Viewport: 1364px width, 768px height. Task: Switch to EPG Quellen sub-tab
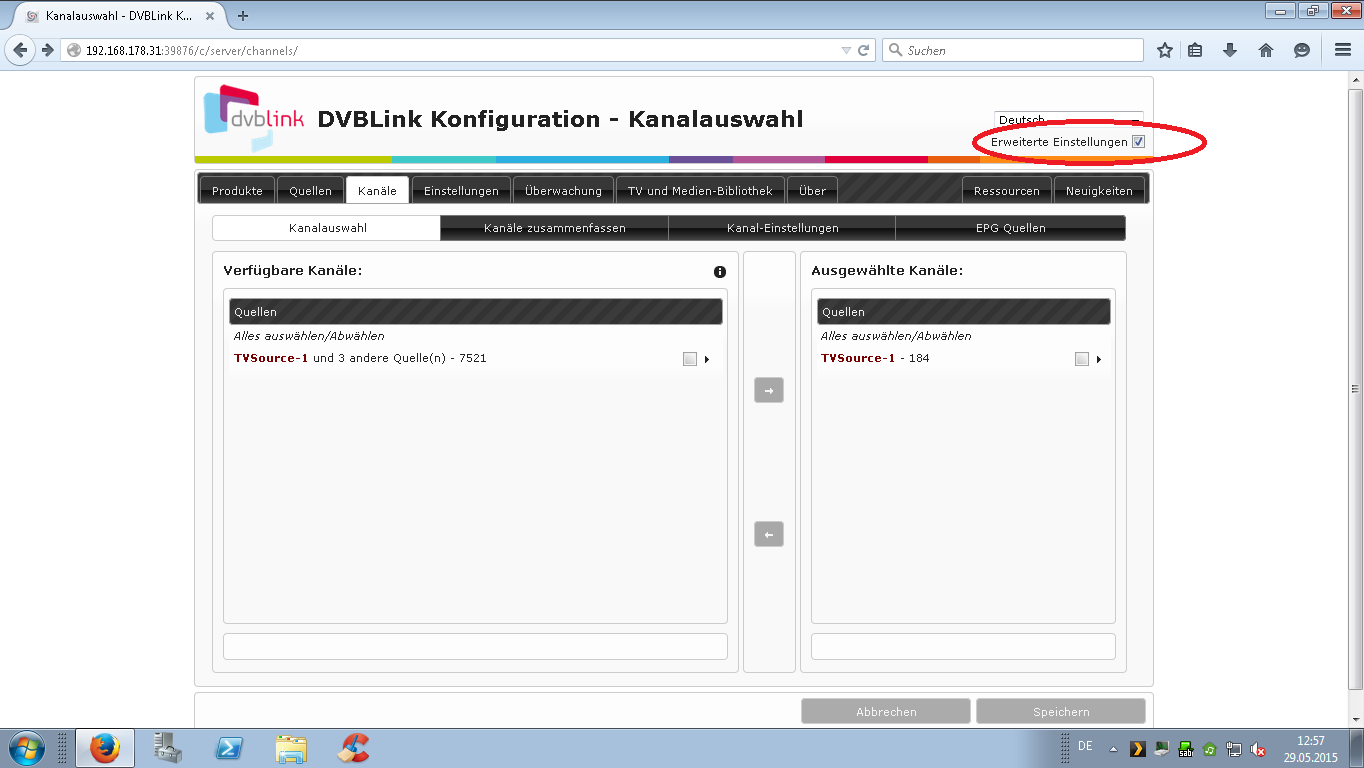[1010, 228]
